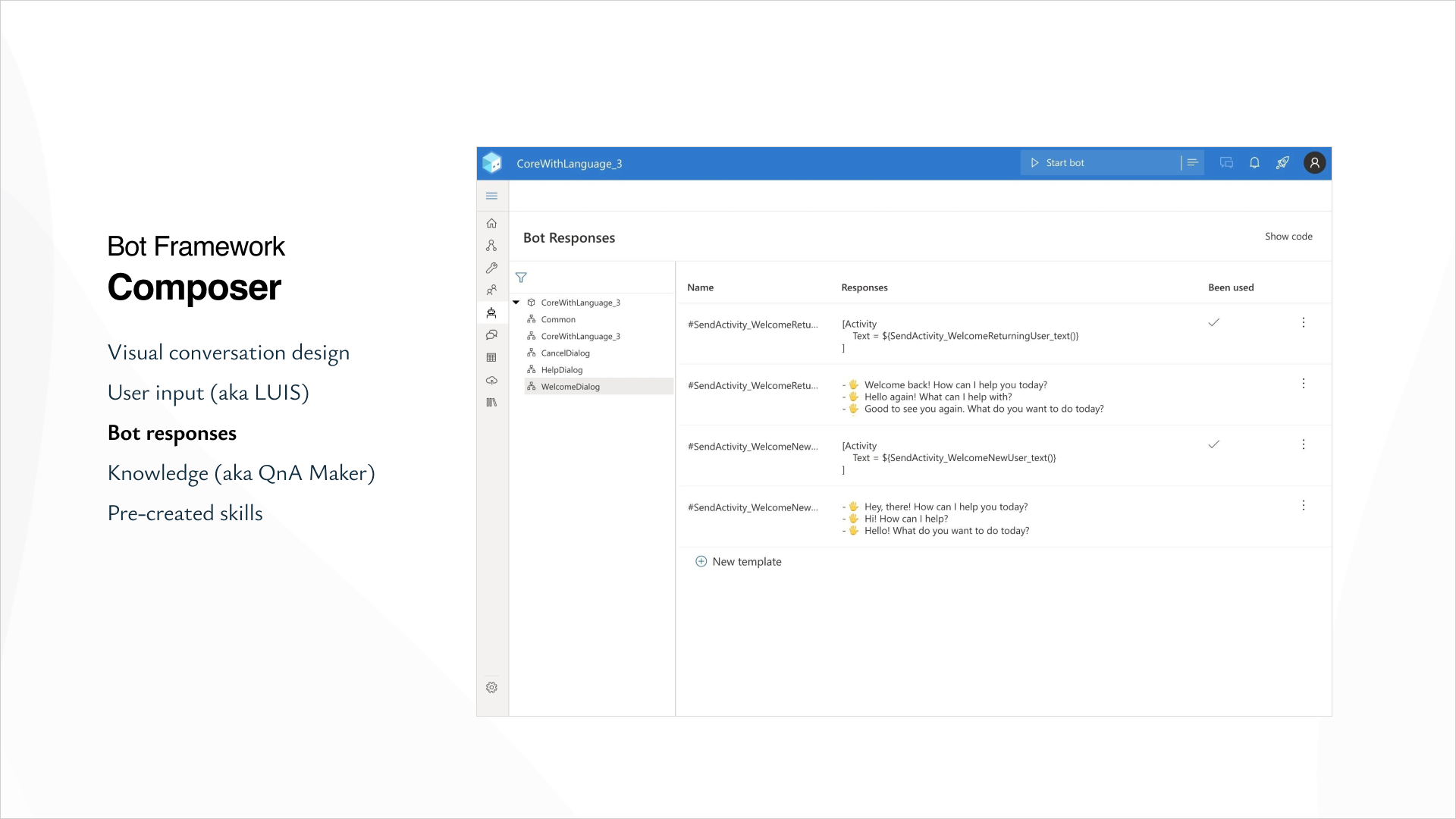Open the Configure wrench sidebar icon
Viewport: 1456px width, 819px height.
tap(491, 268)
